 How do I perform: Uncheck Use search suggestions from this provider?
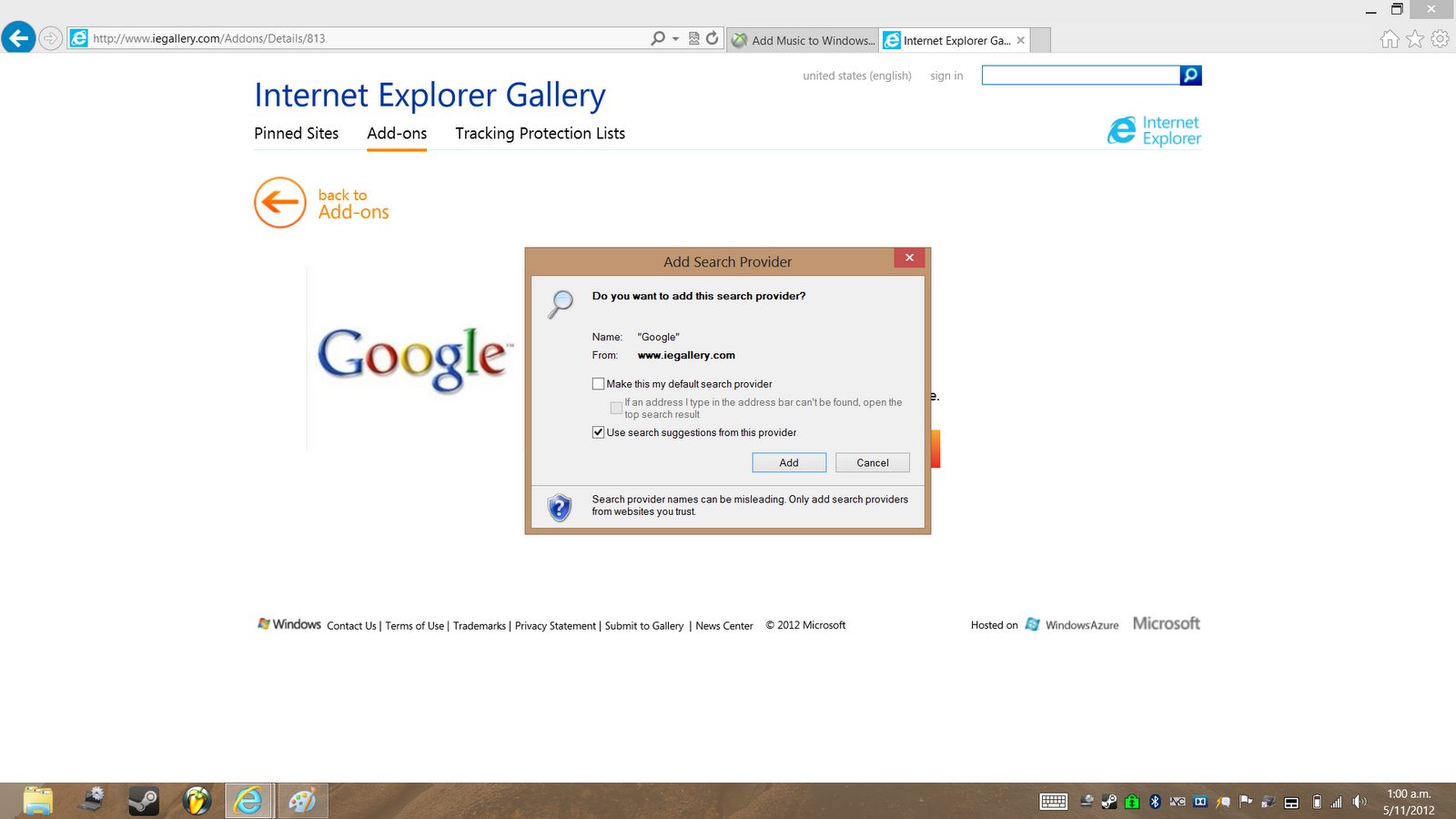point(598,432)
